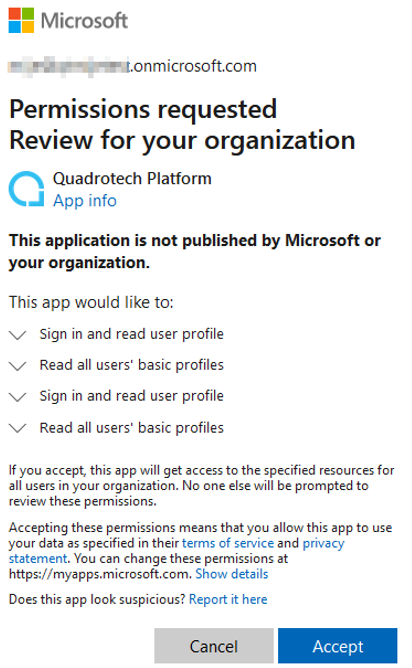Click Report it here link

(x=228, y=599)
